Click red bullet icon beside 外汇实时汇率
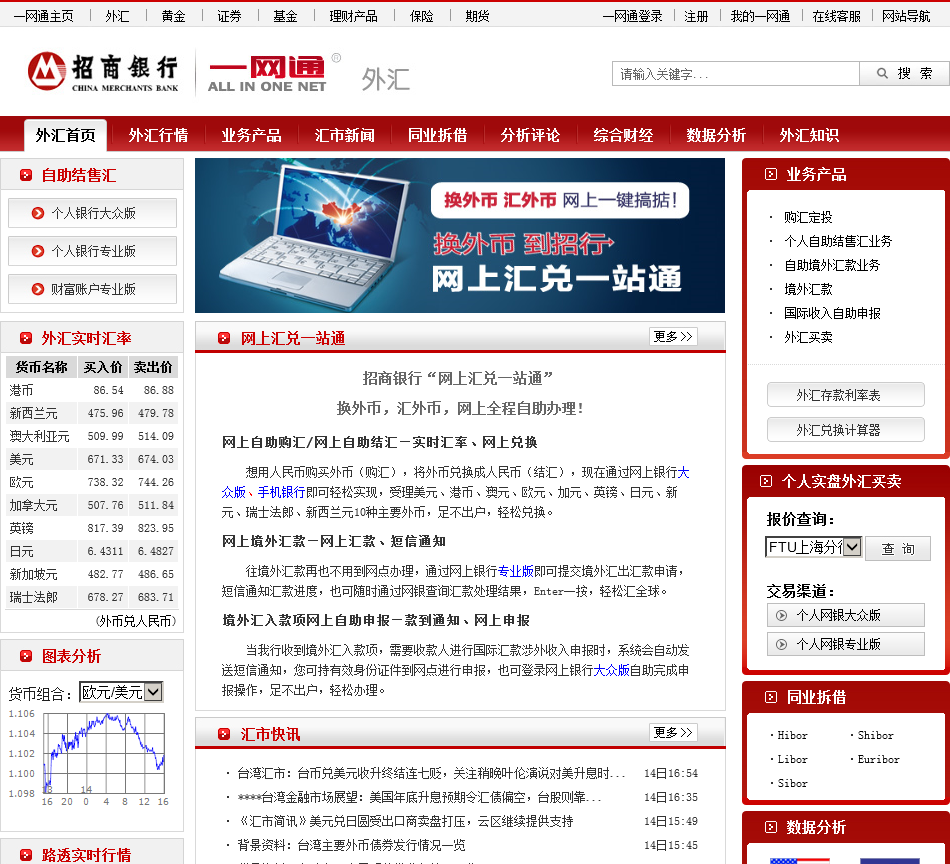950x864 pixels. [x=26, y=338]
